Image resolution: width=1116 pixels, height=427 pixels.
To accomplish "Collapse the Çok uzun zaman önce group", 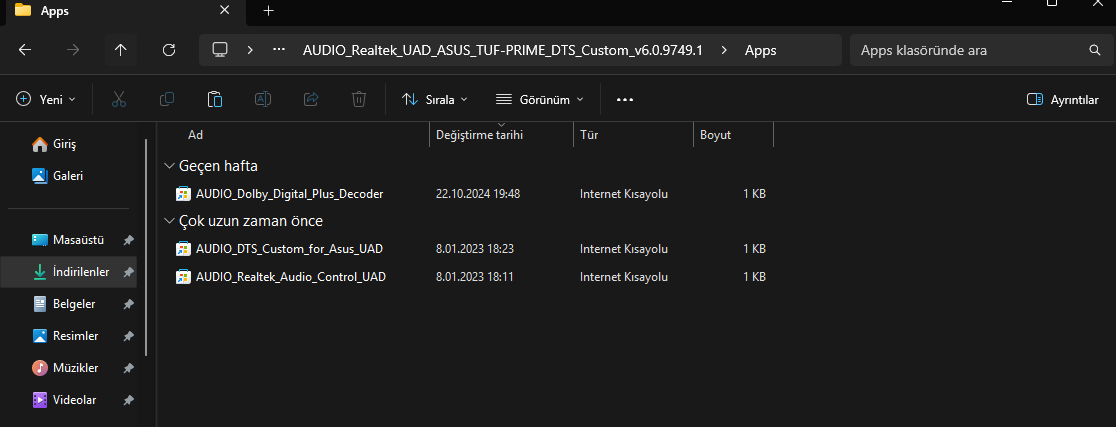I will click(x=167, y=221).
